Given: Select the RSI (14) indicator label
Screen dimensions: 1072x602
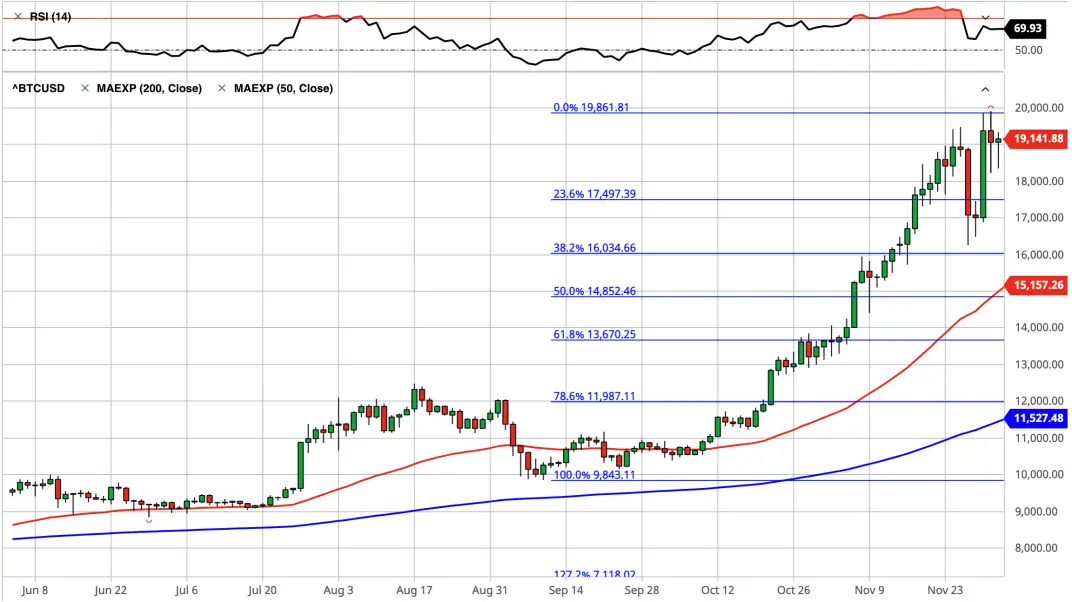Looking at the screenshot, I should pyautogui.click(x=51, y=16).
